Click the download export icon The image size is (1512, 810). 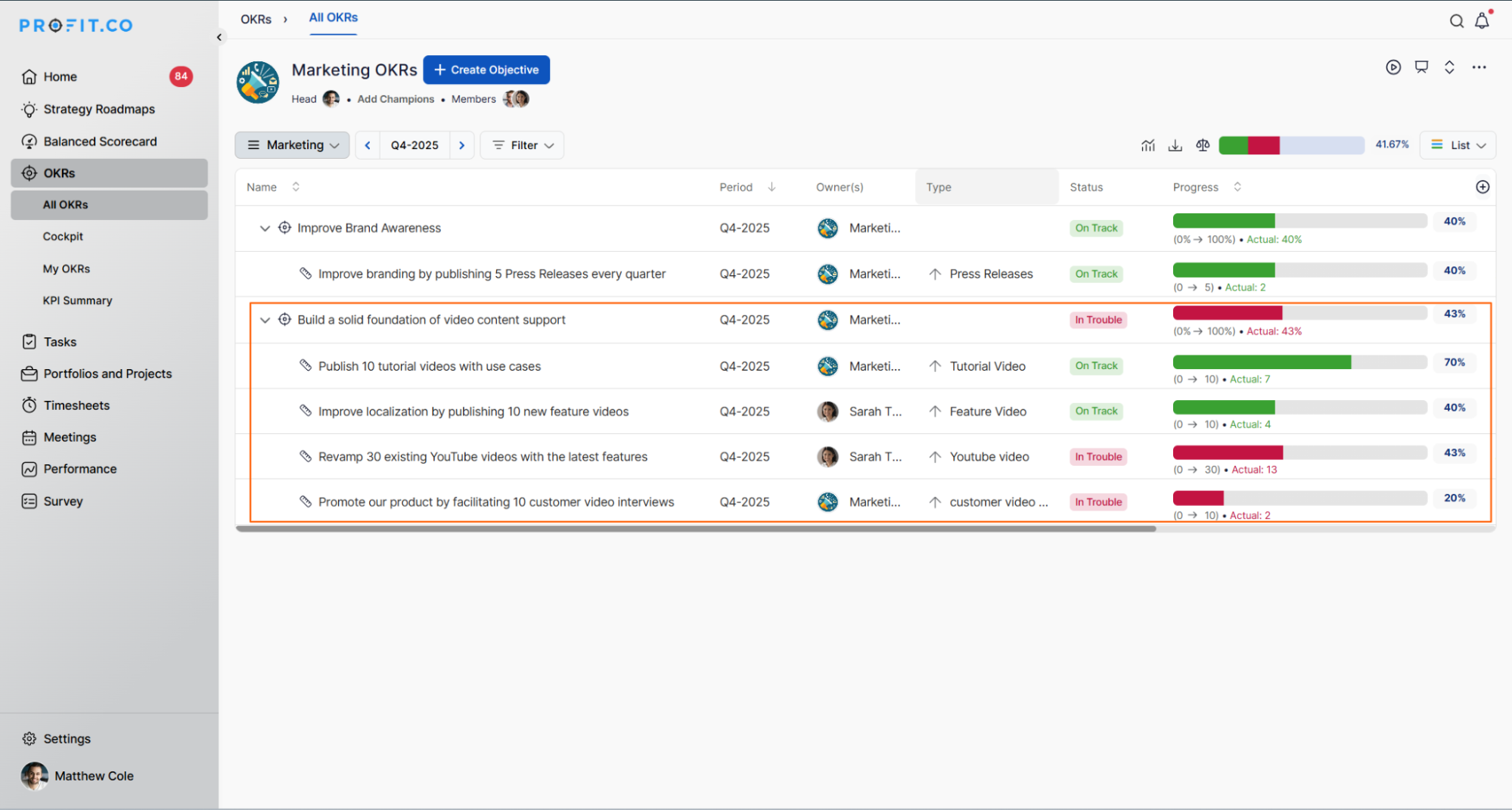click(1175, 145)
